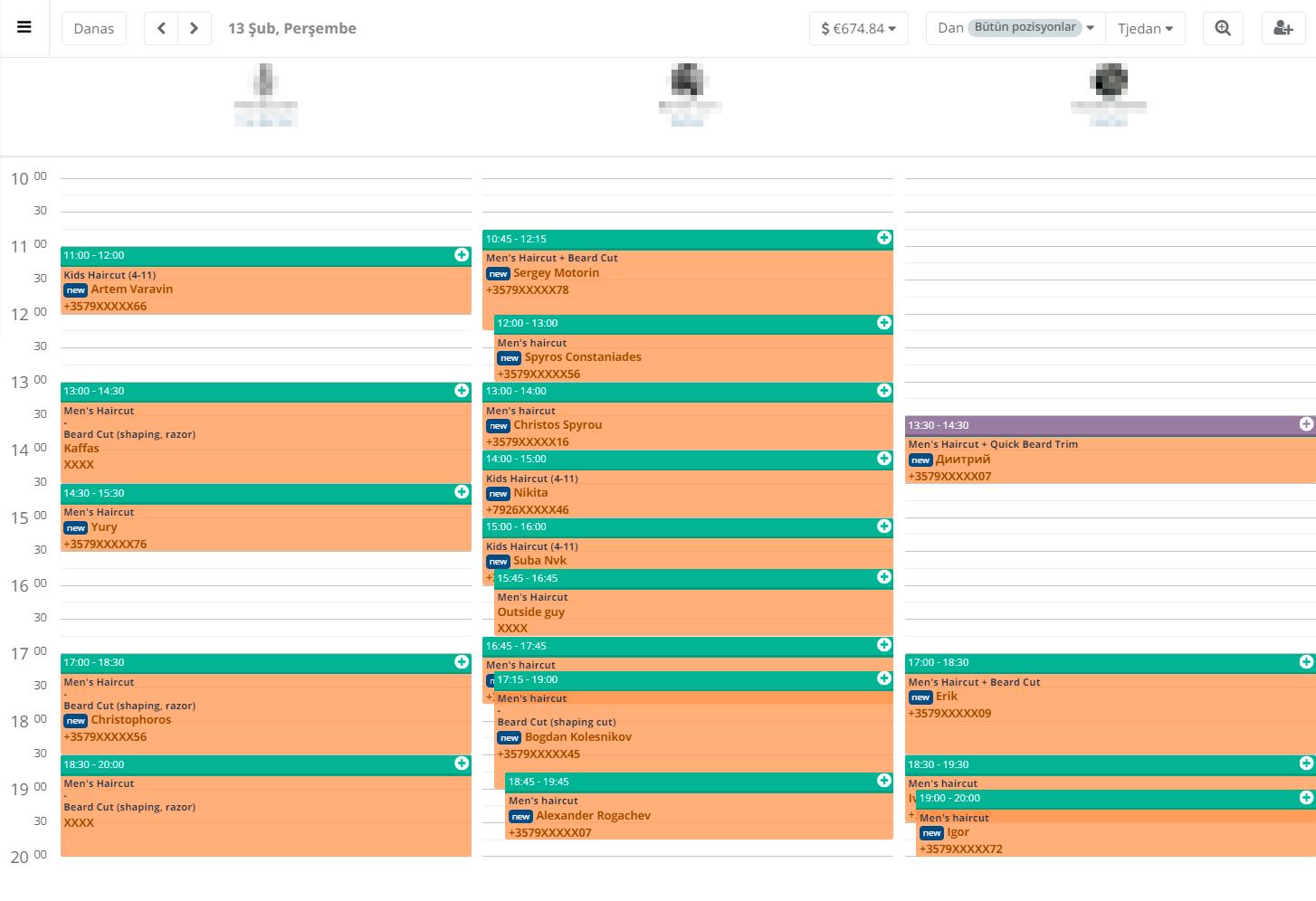This screenshot has width=1316, height=901.
Task: Open the €674.84 revenue dropdown
Action: 858,28
